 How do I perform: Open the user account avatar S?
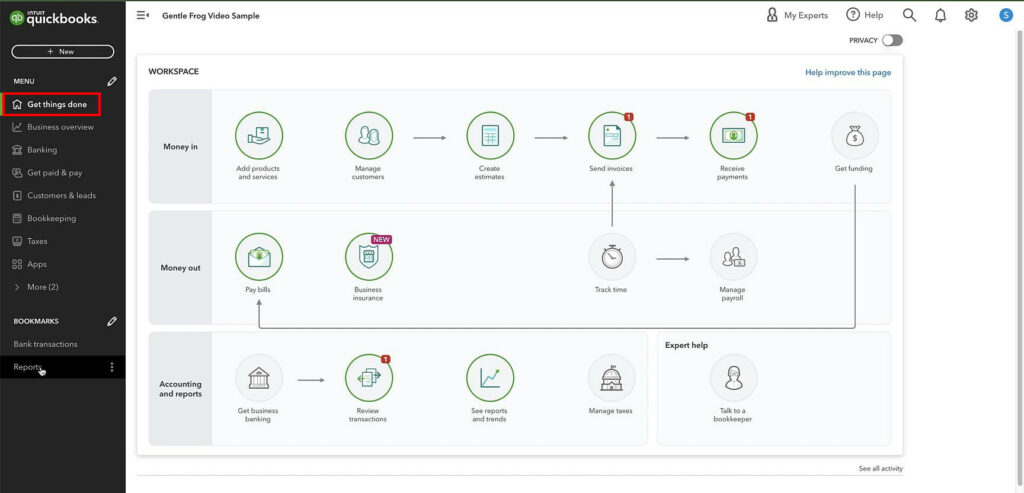pos(1006,15)
